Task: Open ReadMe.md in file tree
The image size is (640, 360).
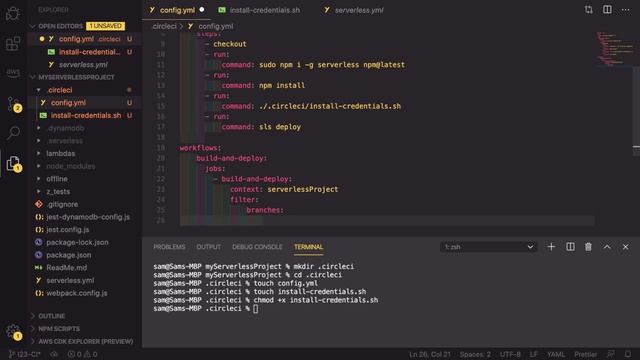Action: coord(67,267)
